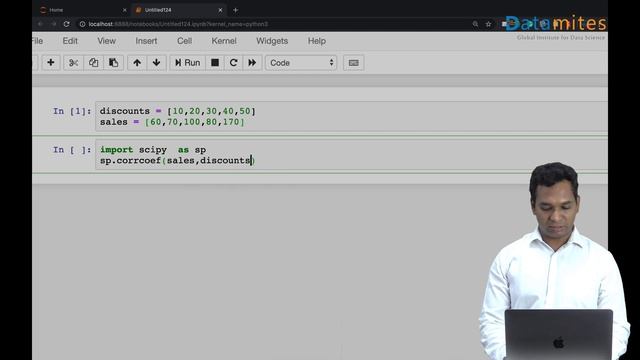This screenshot has width=640, height=360.
Task: Click the site info icon before localhost
Action: [x=82, y=24]
